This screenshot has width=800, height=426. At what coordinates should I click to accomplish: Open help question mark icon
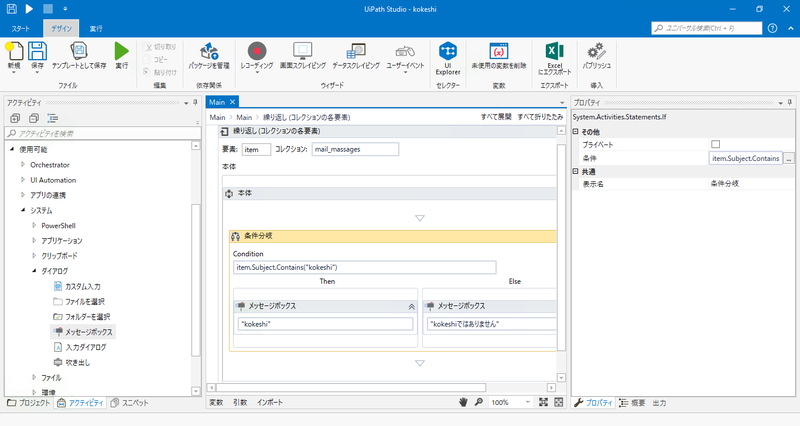(x=772, y=28)
